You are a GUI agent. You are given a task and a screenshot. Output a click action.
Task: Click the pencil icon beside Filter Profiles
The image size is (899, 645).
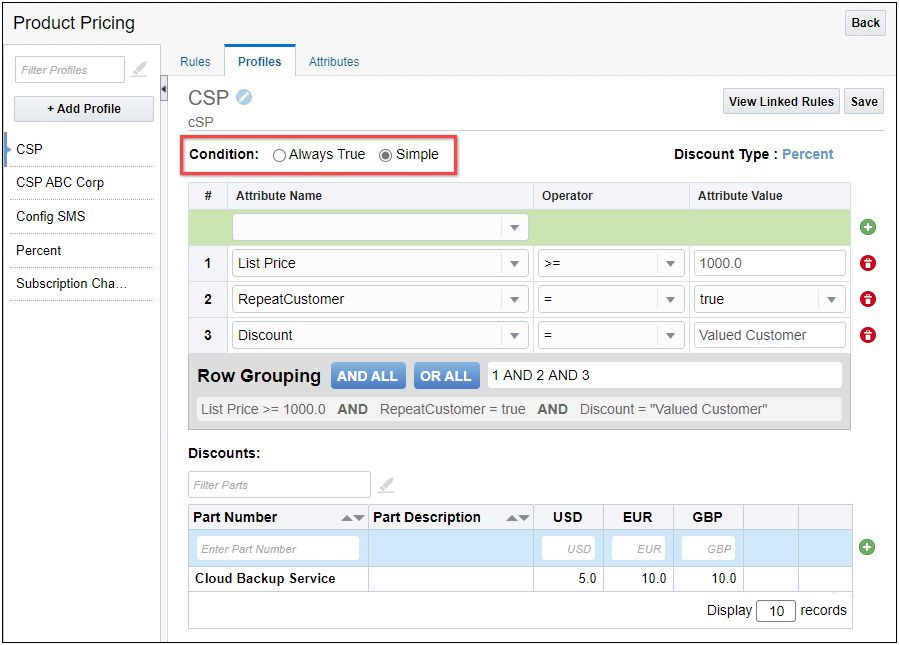[x=139, y=69]
